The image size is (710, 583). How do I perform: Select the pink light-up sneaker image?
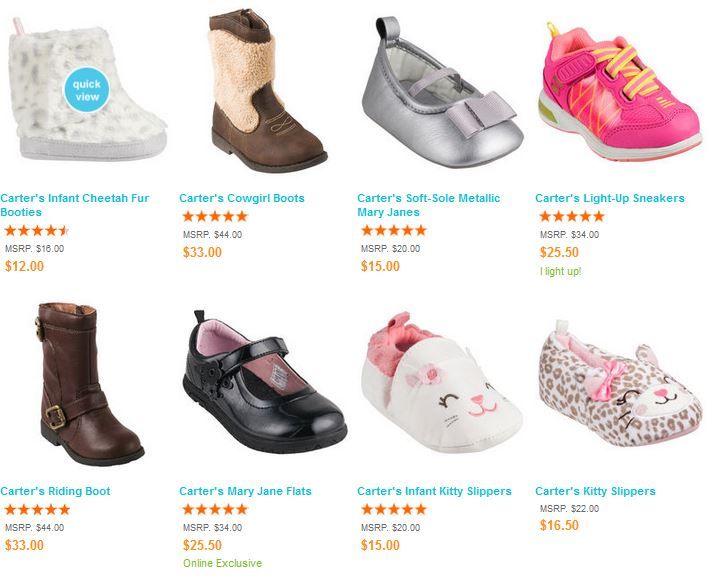coord(620,91)
